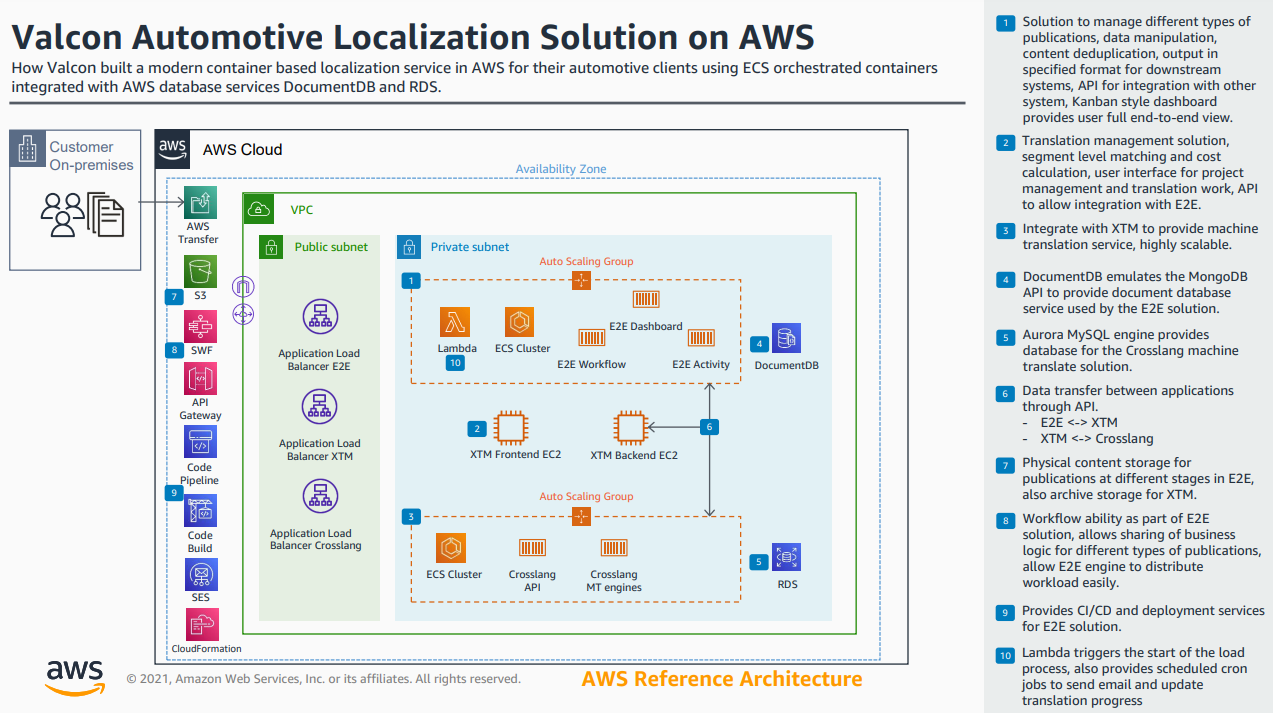Click the number 6 callout badge in diagram
Viewport: 1273px width, 713px height.
709,427
